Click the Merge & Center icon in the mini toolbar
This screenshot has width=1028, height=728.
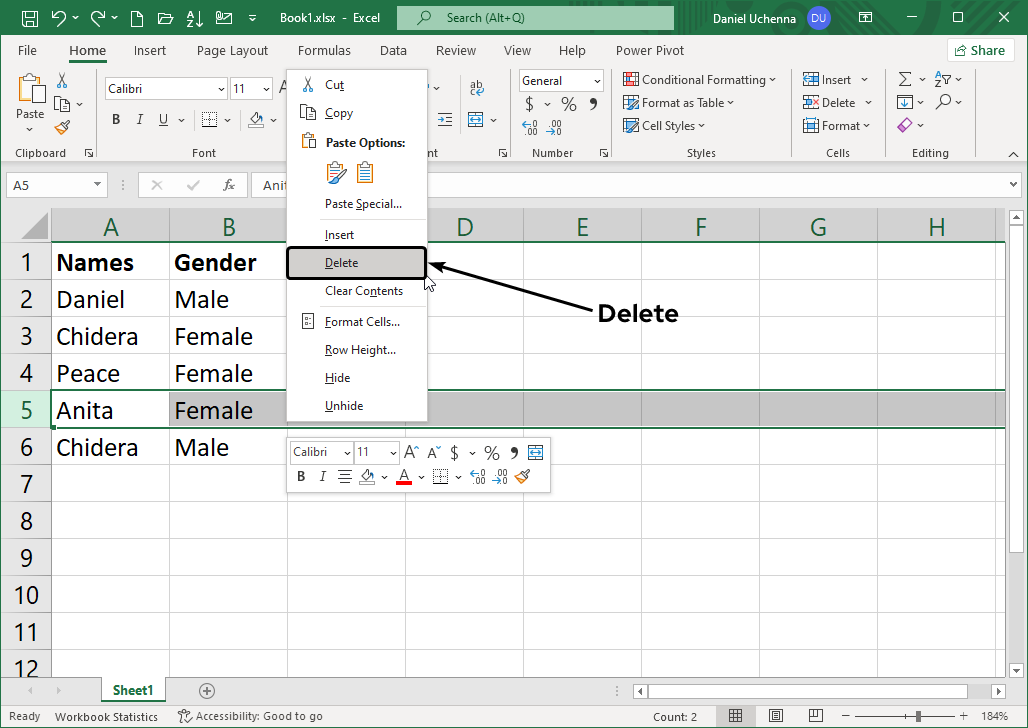click(x=535, y=452)
